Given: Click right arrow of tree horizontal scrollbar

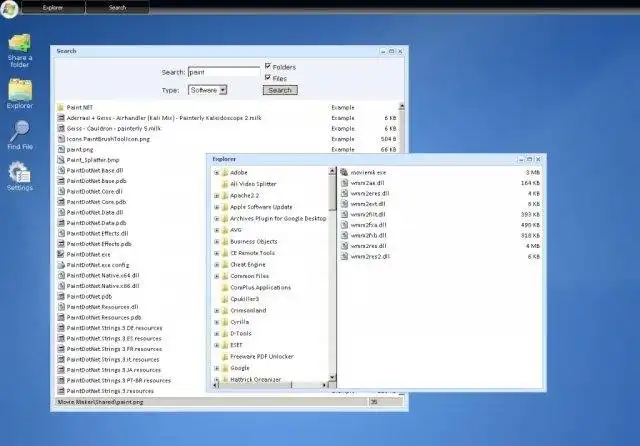Looking at the screenshot, I should click(324, 385).
